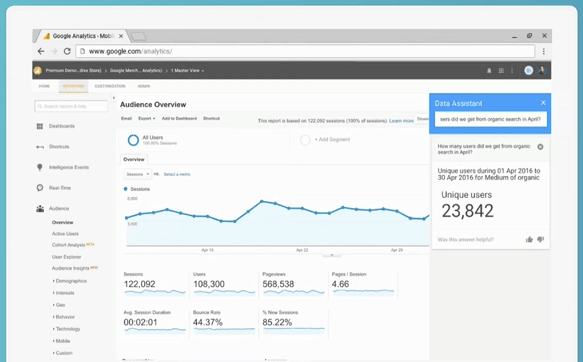
Task: Click the Pageviews 568,538 metric card
Action: tap(293, 285)
